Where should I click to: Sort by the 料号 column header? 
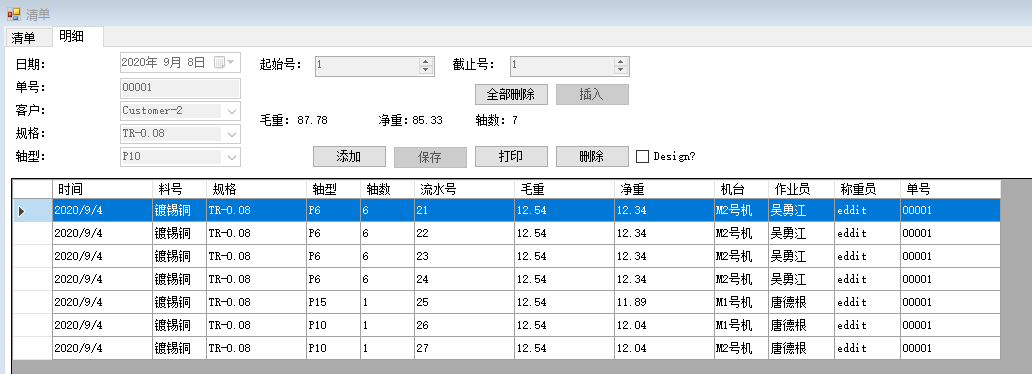(179, 189)
